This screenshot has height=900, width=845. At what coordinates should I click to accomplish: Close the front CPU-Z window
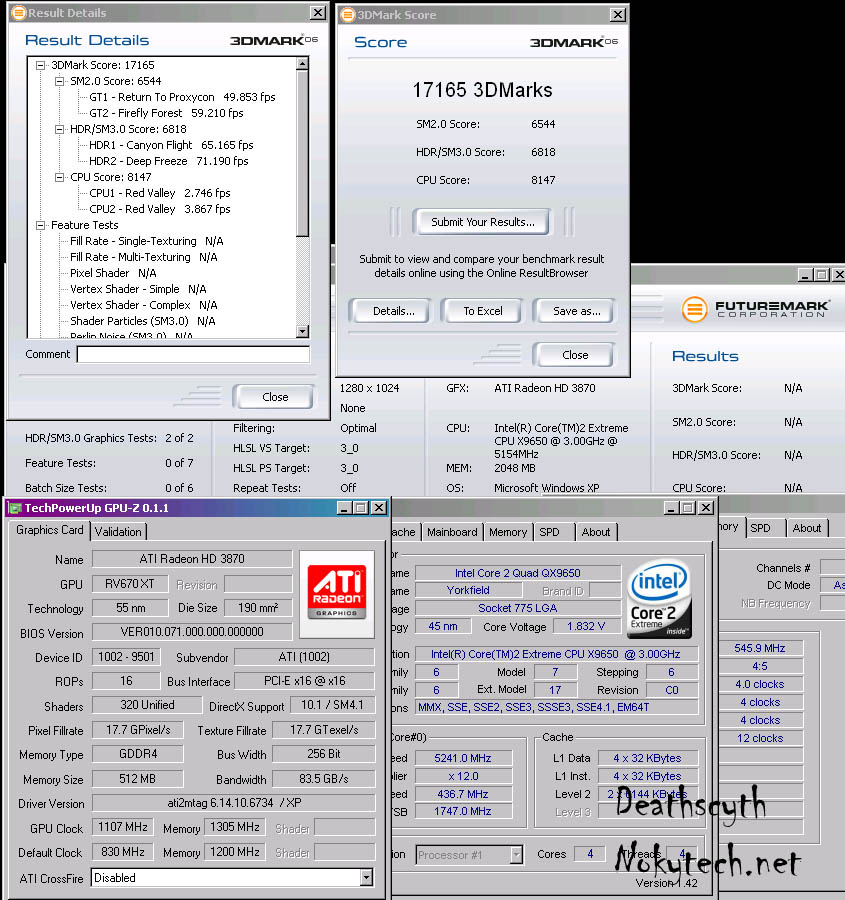point(706,508)
